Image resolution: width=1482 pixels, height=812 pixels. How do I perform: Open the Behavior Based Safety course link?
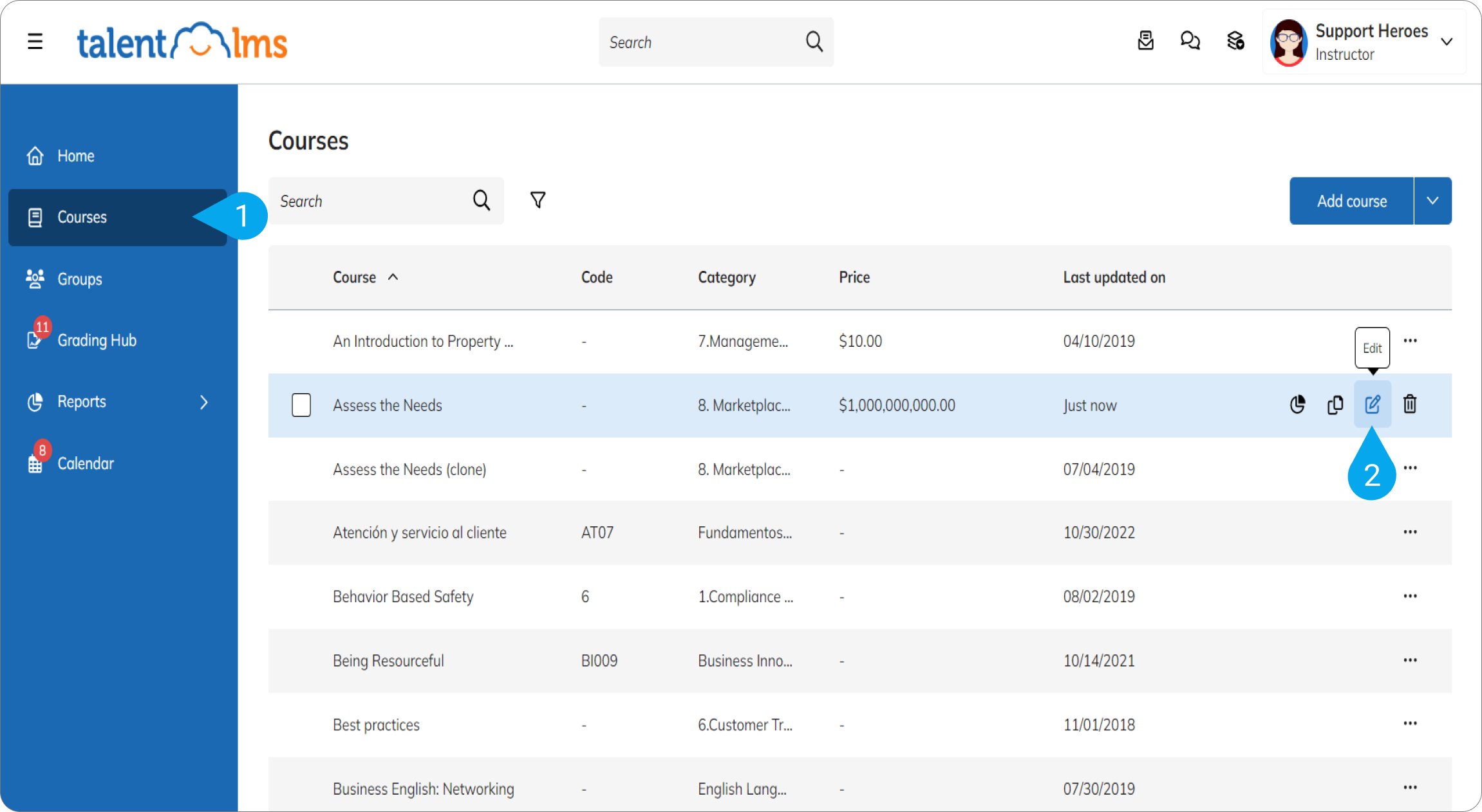tap(403, 596)
